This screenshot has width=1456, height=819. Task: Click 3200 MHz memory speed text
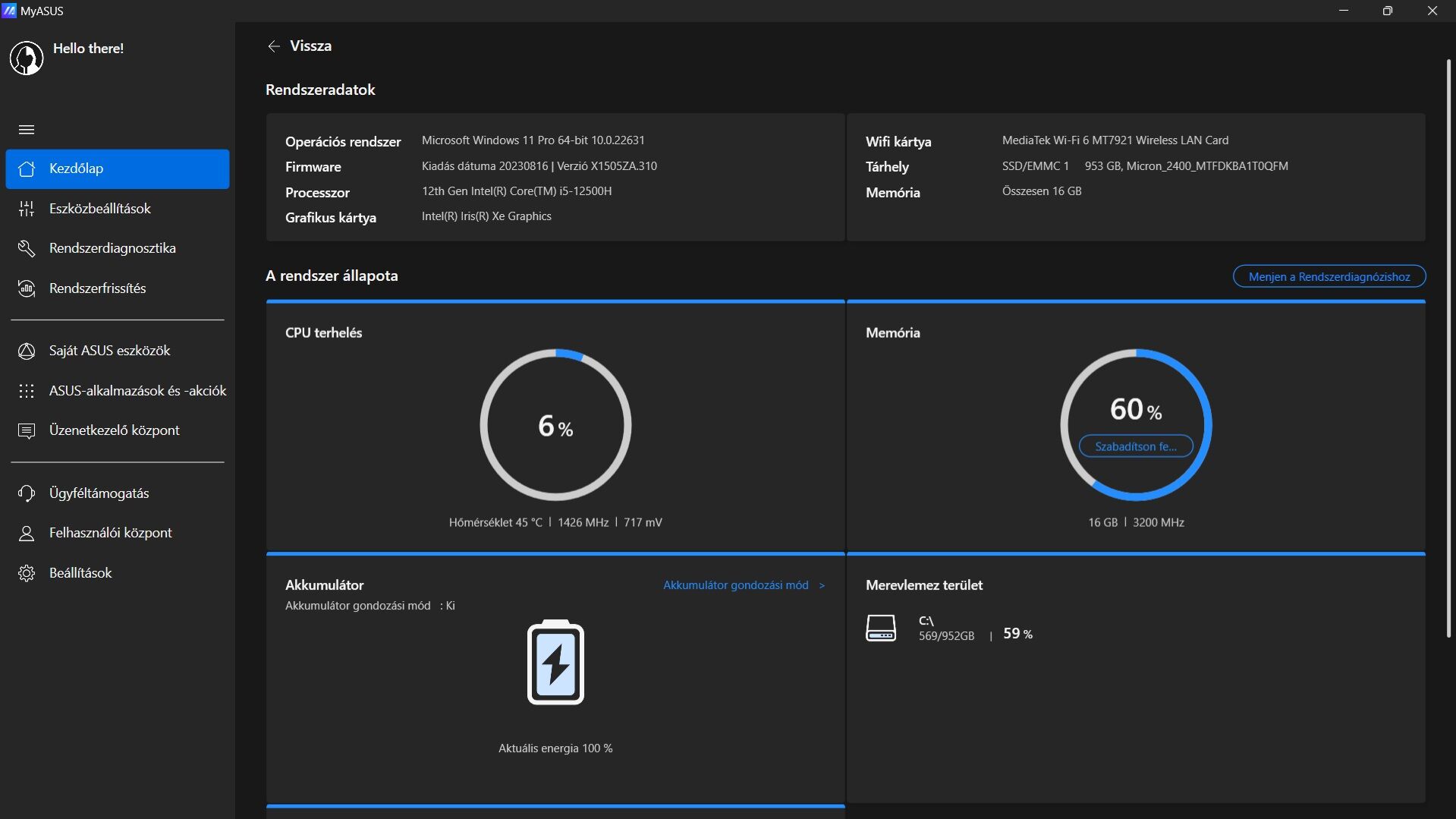[x=1158, y=522]
